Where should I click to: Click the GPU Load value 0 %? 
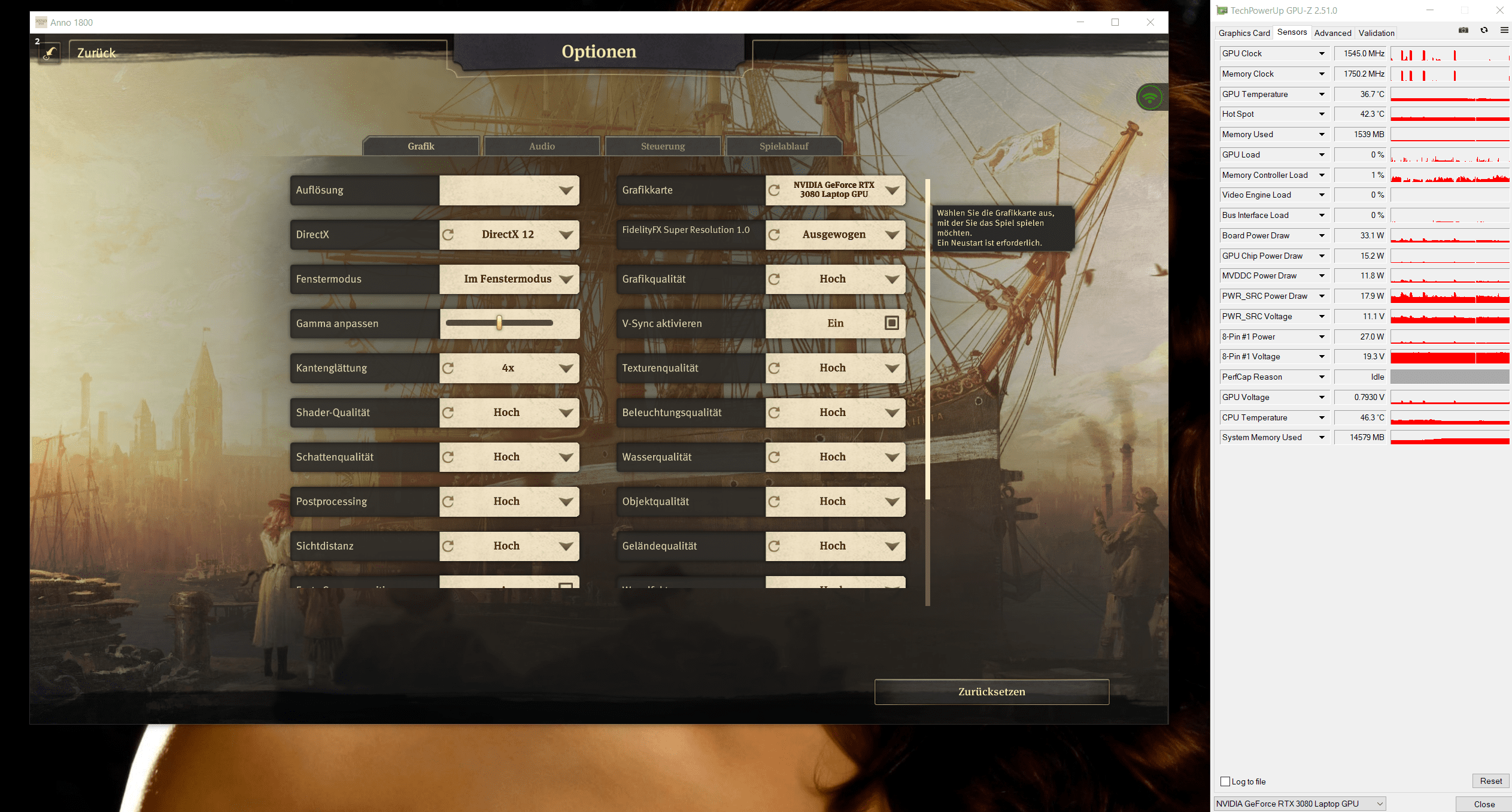coord(1360,155)
